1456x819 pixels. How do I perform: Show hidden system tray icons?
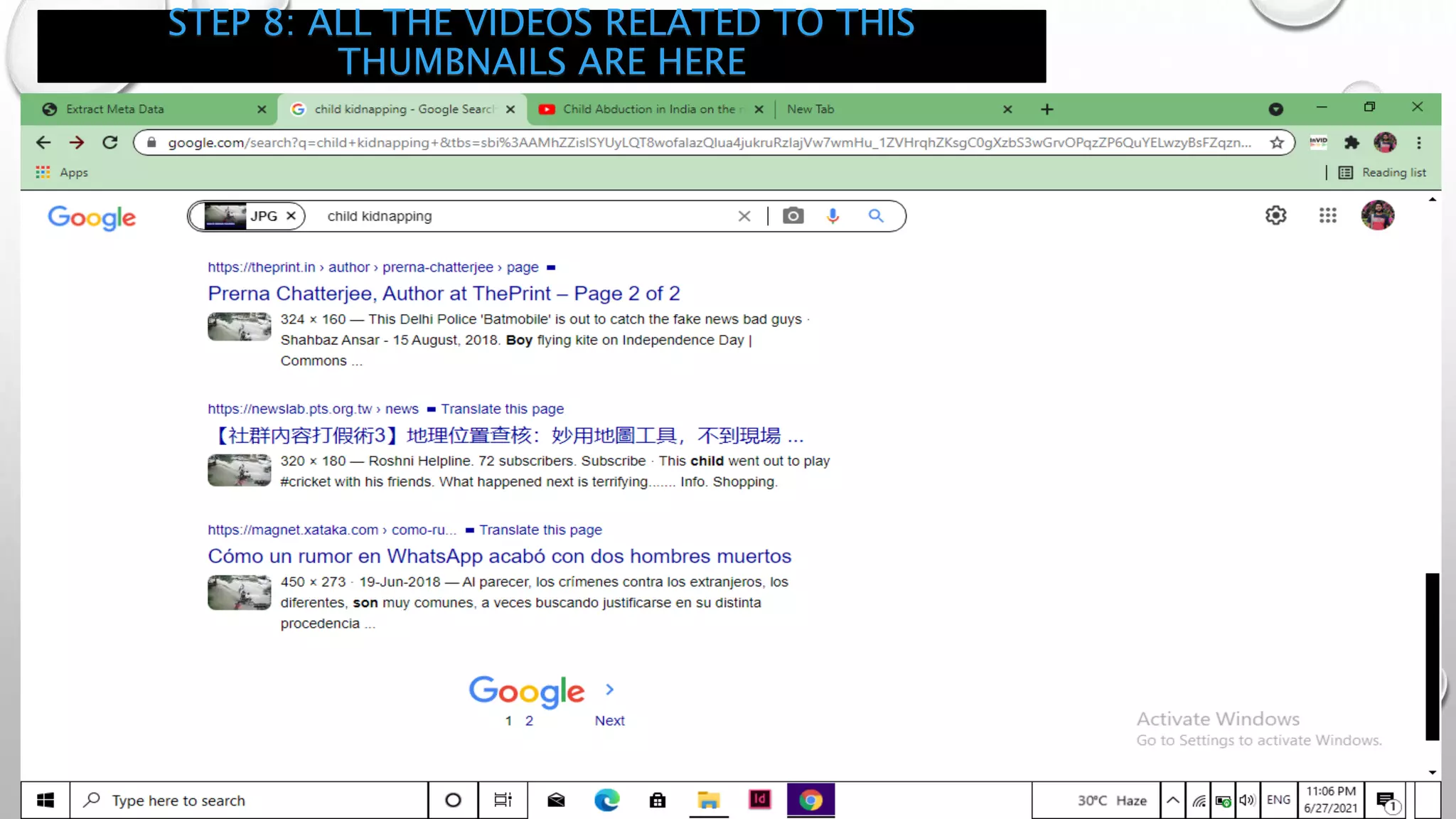tap(1172, 801)
